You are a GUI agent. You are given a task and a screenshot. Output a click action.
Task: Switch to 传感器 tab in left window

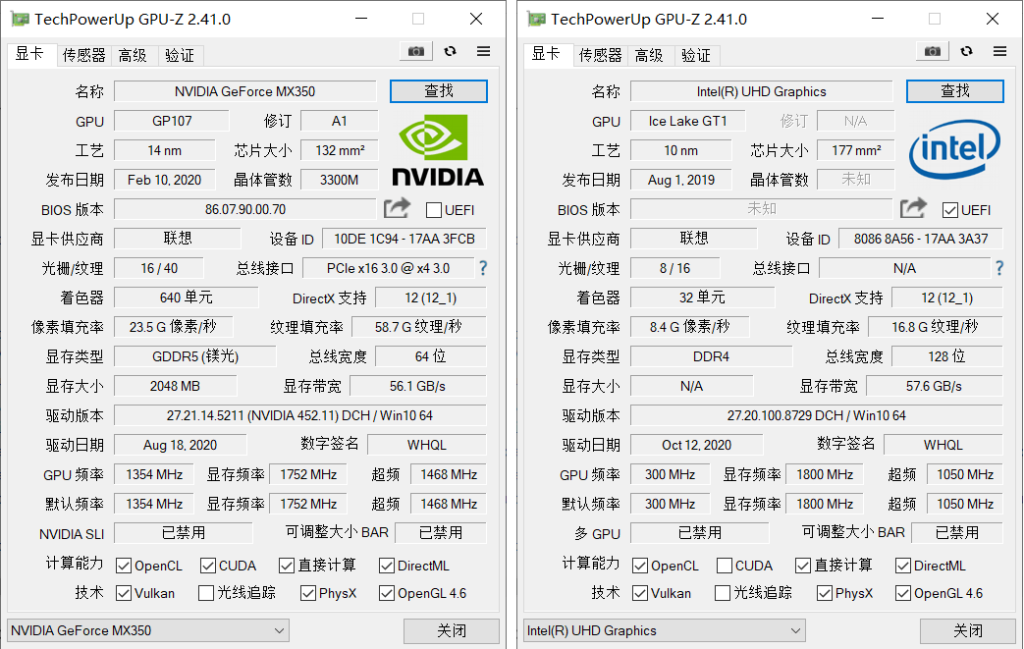coord(84,55)
